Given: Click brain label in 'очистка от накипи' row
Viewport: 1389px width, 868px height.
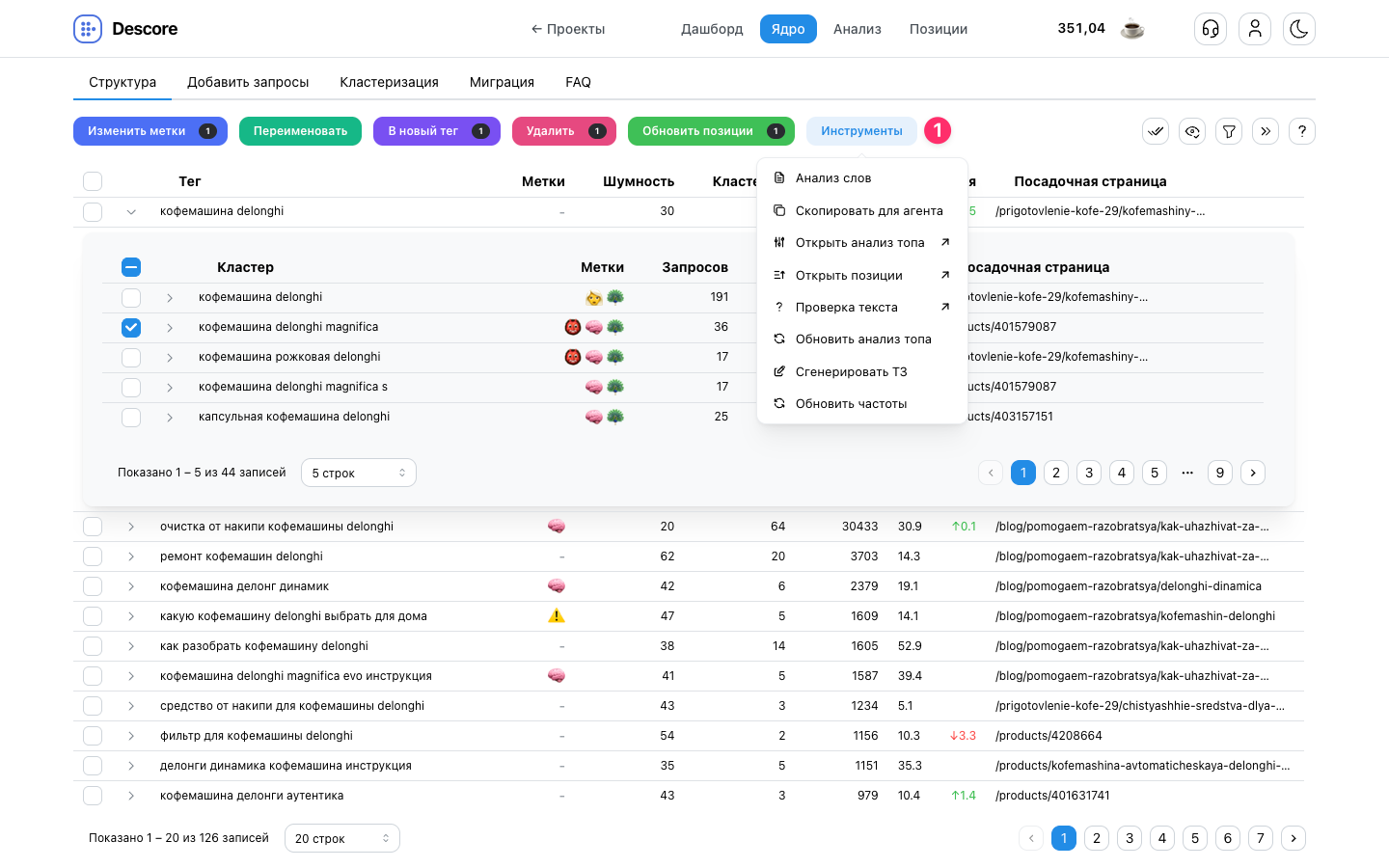Looking at the screenshot, I should [x=557, y=527].
